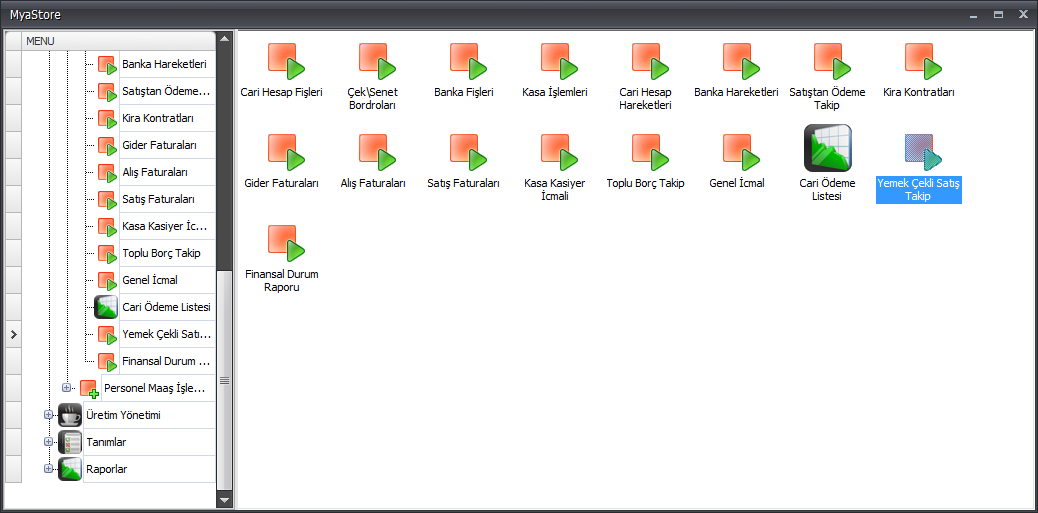Open Gider Faturaları icon in main panel
This screenshot has height=513, width=1038.
[x=286, y=152]
